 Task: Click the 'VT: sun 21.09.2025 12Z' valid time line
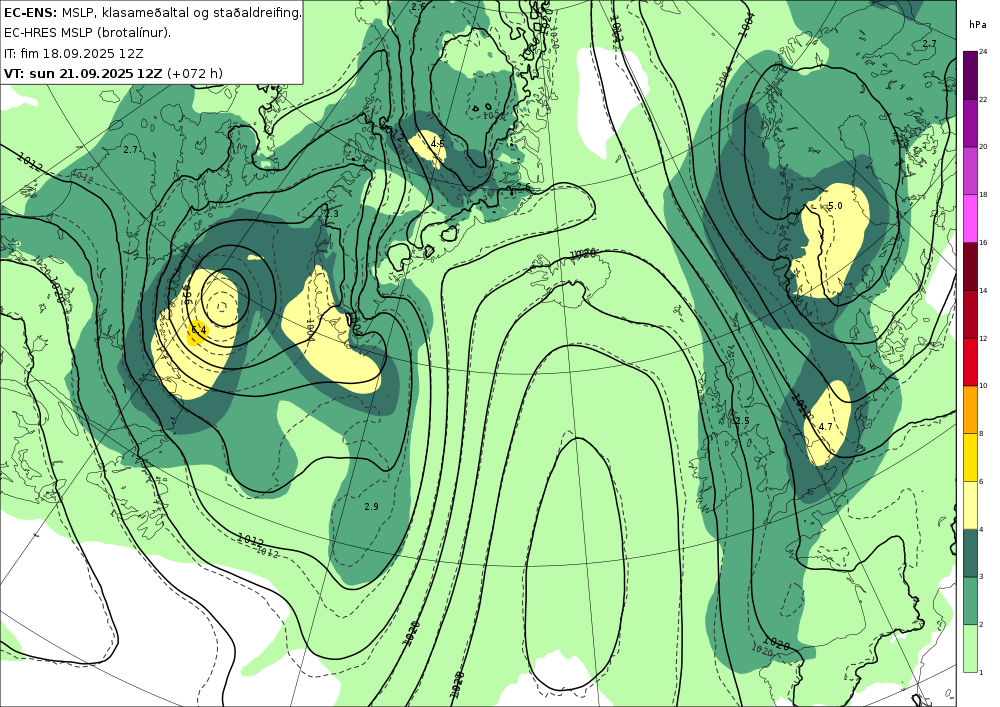coord(83,73)
